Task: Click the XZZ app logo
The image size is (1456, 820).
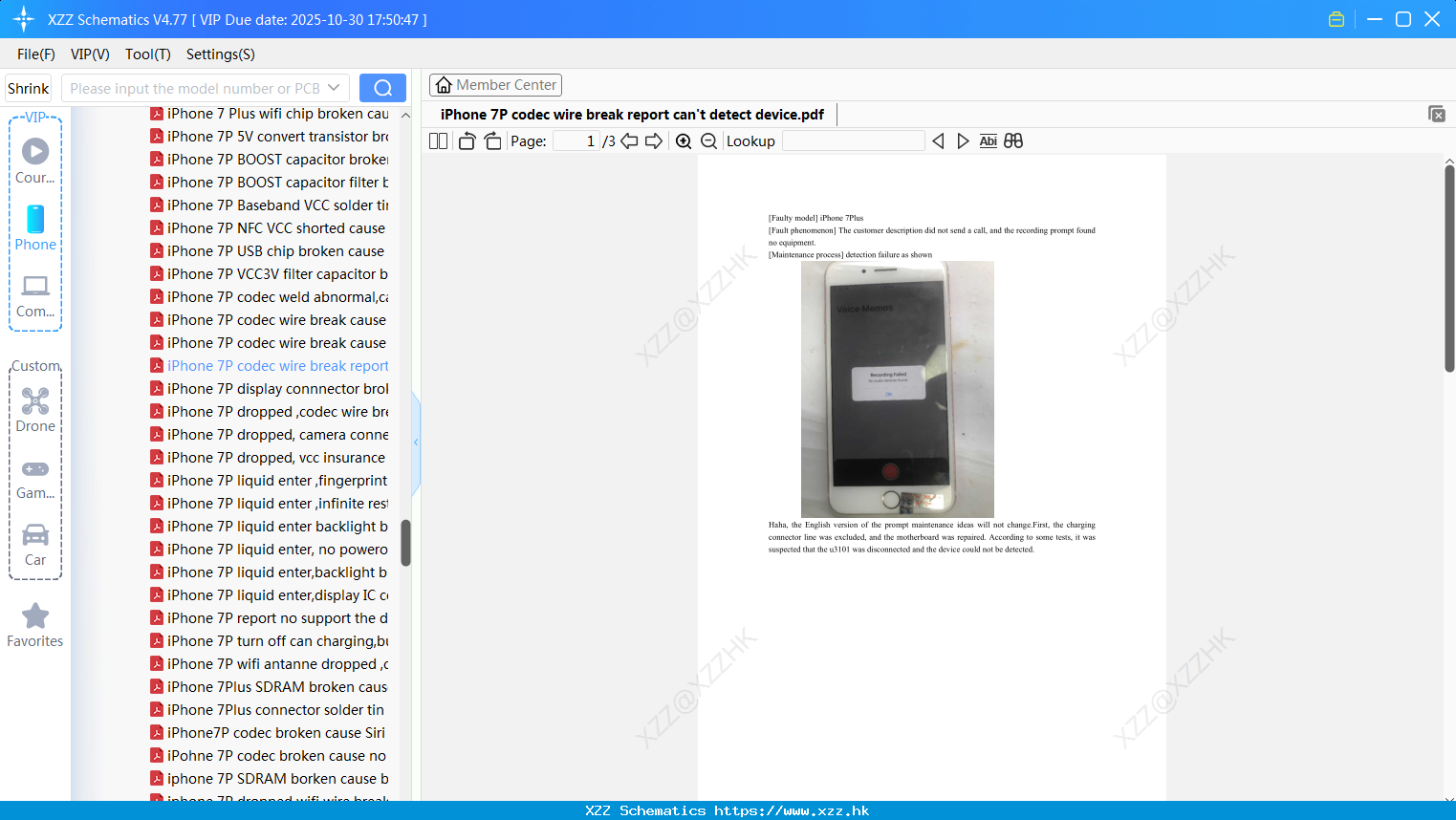Action: coord(24,19)
